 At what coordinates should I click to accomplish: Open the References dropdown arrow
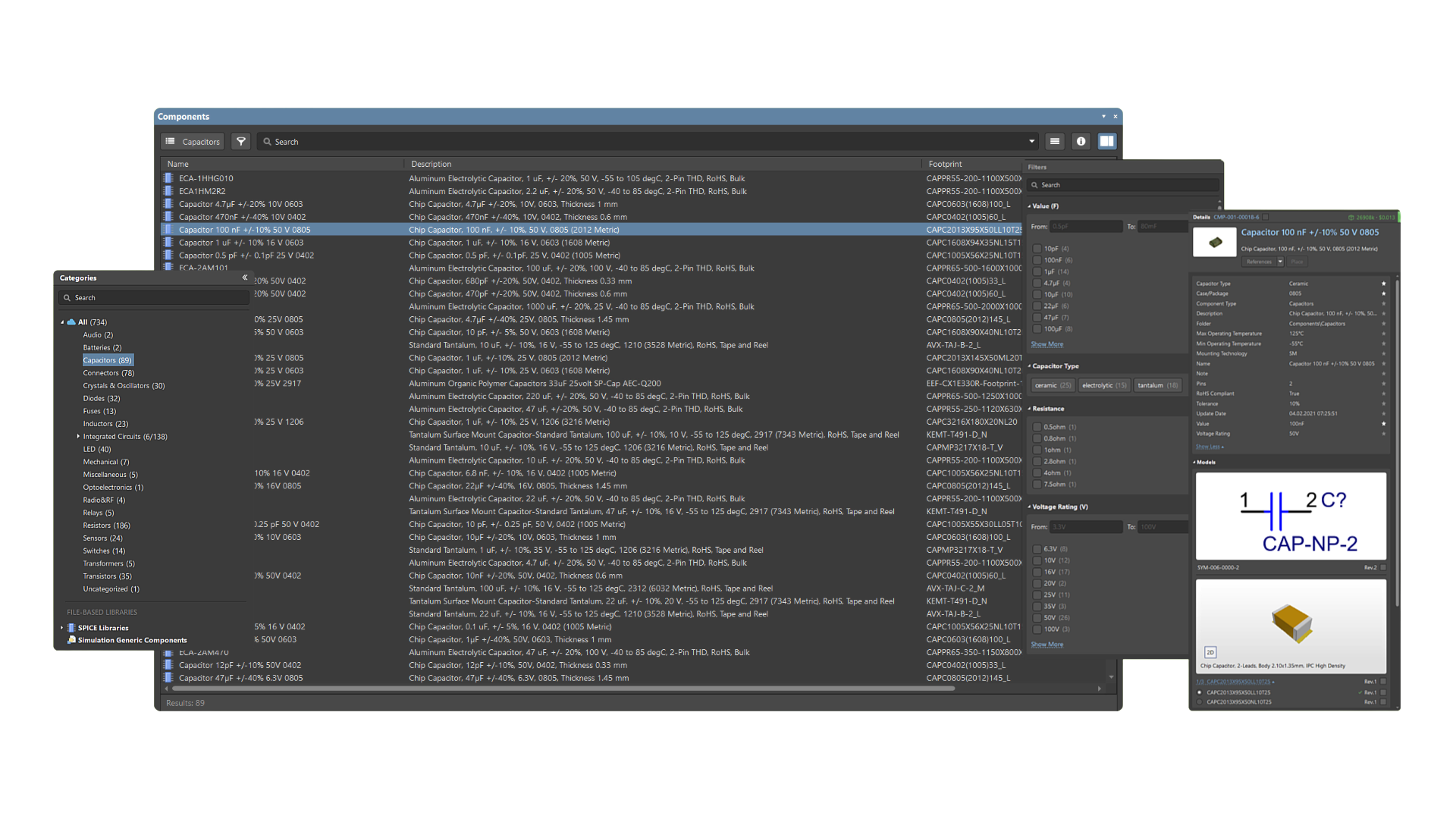tap(1280, 262)
